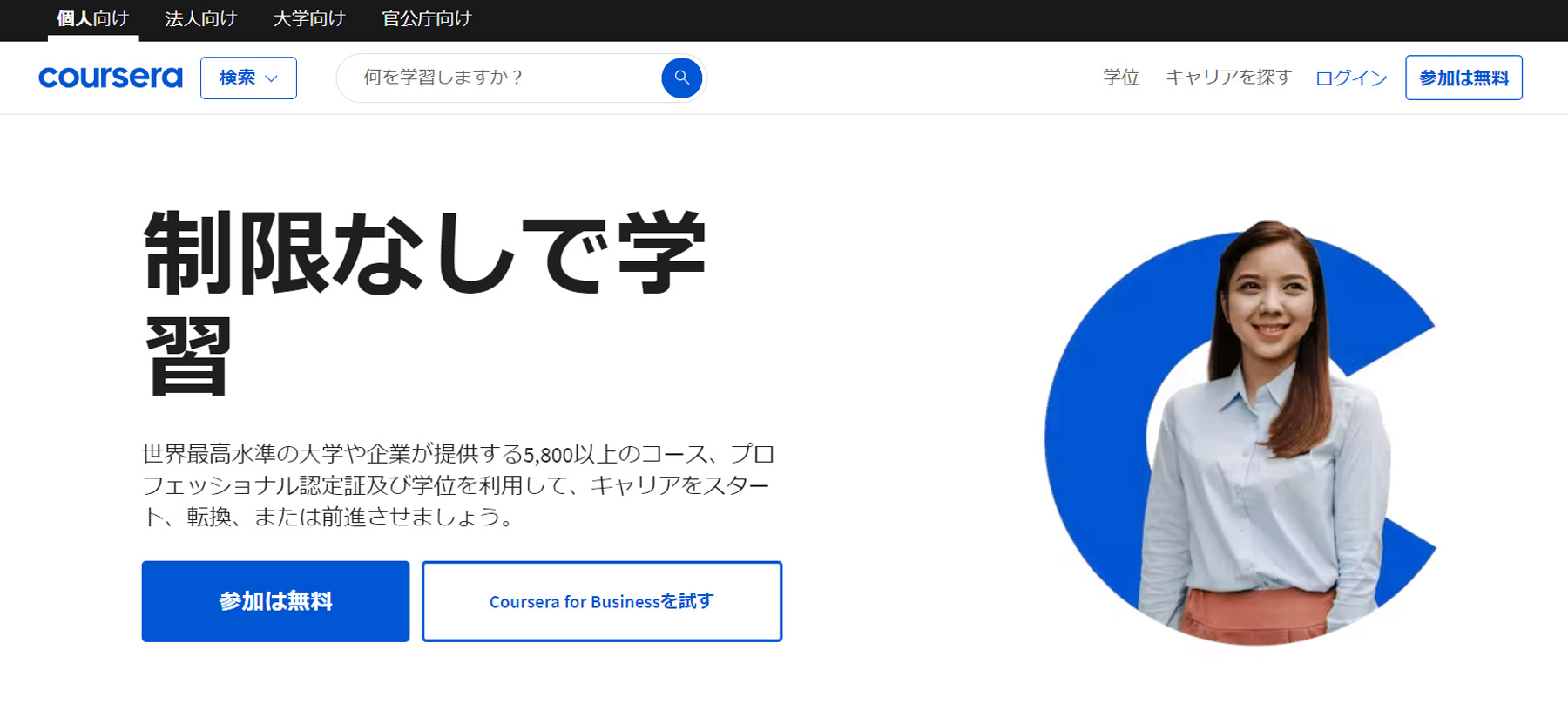
Task: Open the Coursera logo home link
Action: click(111, 78)
